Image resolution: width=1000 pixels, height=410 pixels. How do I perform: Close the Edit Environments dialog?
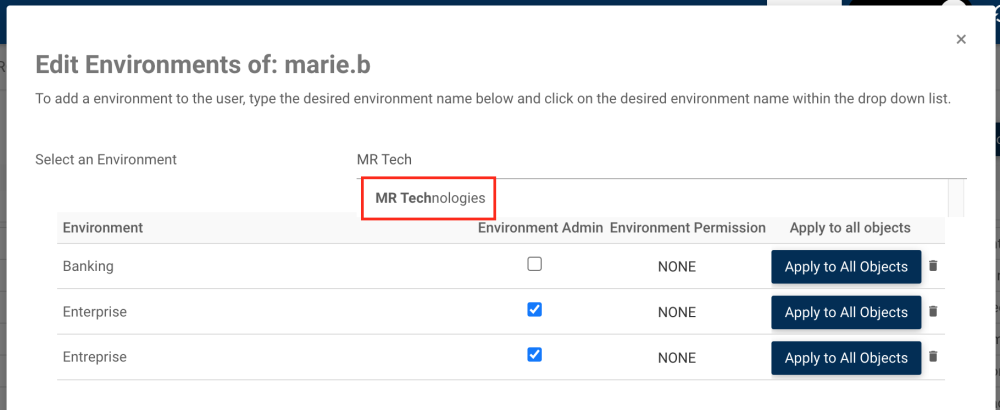961,39
